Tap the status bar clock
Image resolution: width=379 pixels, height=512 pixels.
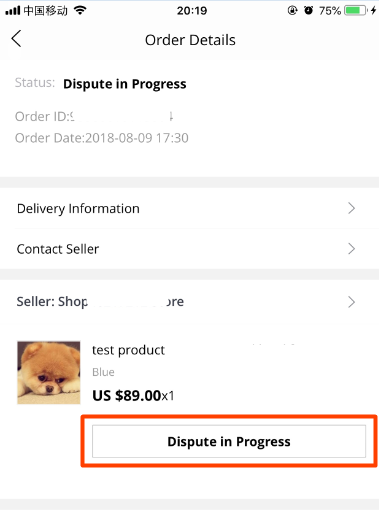(192, 11)
